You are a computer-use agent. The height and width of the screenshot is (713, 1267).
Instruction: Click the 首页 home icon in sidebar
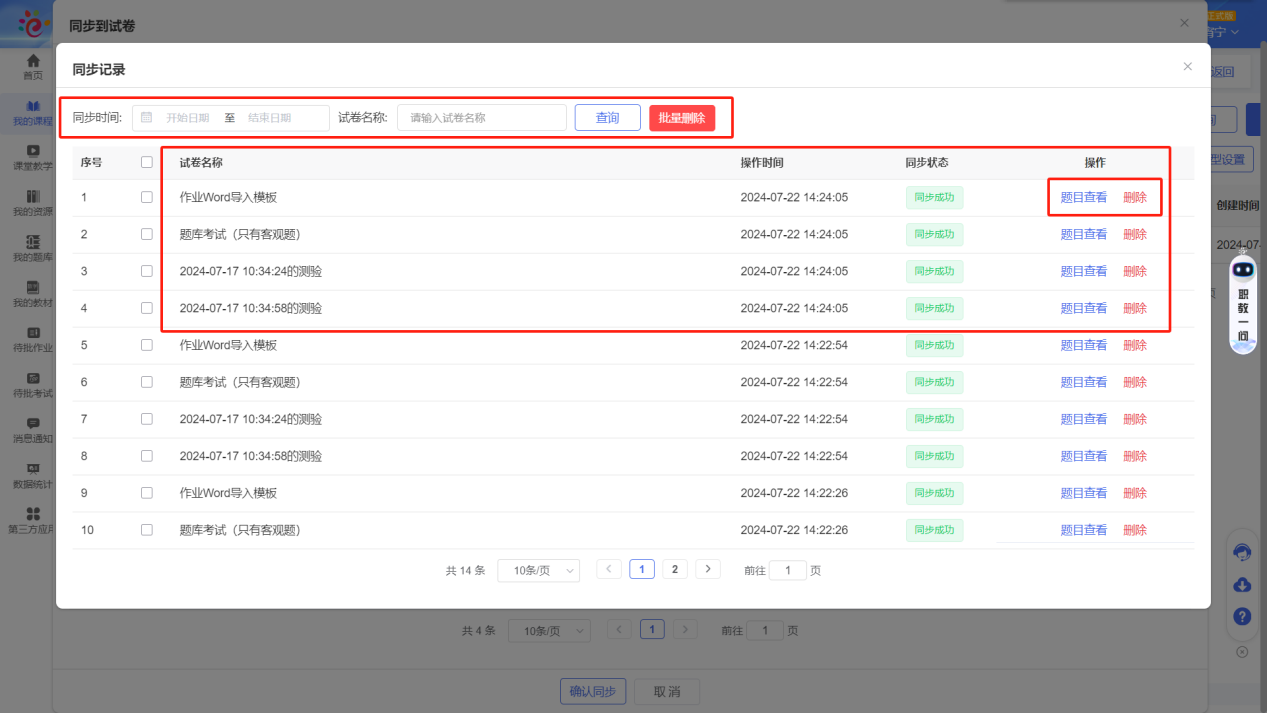pos(33,61)
